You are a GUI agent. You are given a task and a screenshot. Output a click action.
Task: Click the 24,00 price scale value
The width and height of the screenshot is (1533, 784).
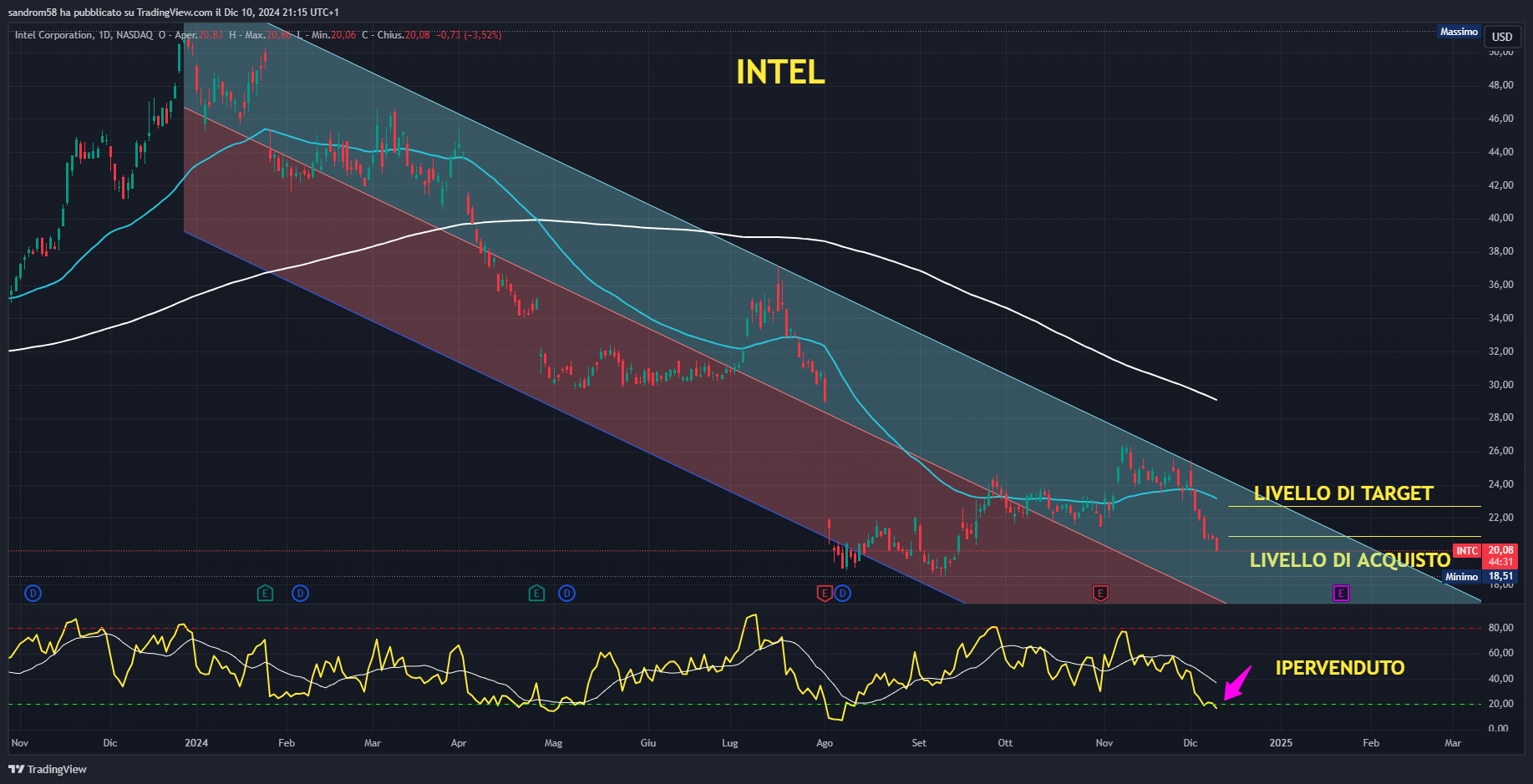(1500, 484)
